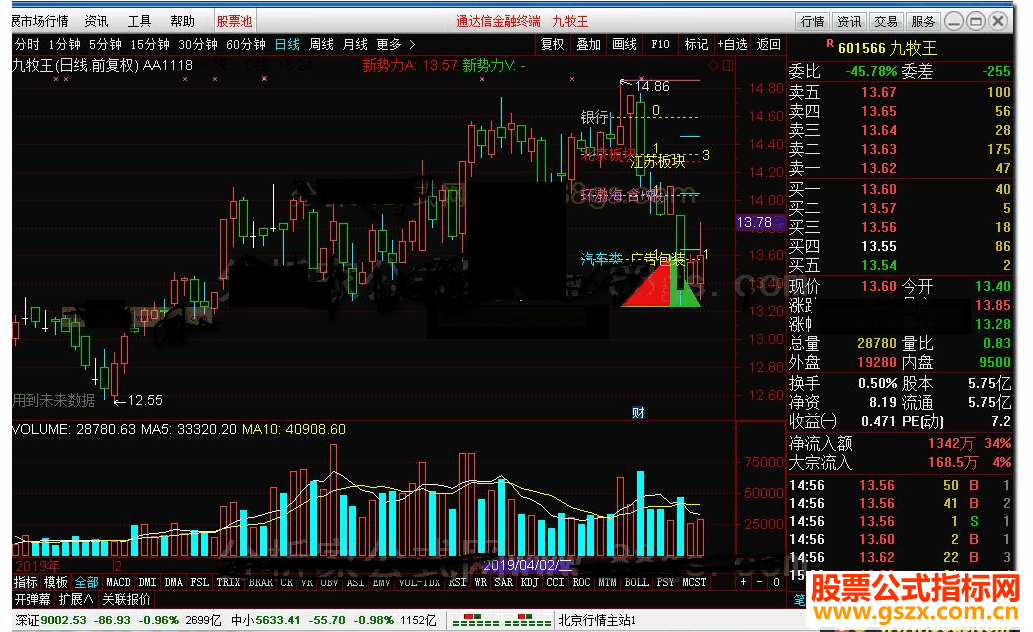This screenshot has height=632, width=1033.
Task: Choose the BOLL indicator
Action: 636,582
